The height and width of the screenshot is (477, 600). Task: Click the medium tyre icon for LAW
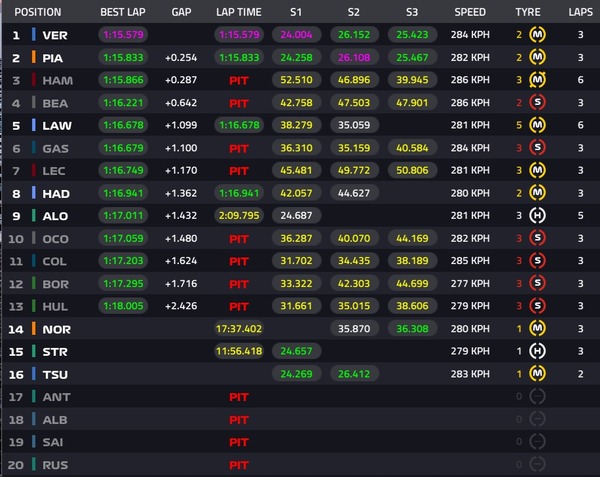[x=536, y=126]
